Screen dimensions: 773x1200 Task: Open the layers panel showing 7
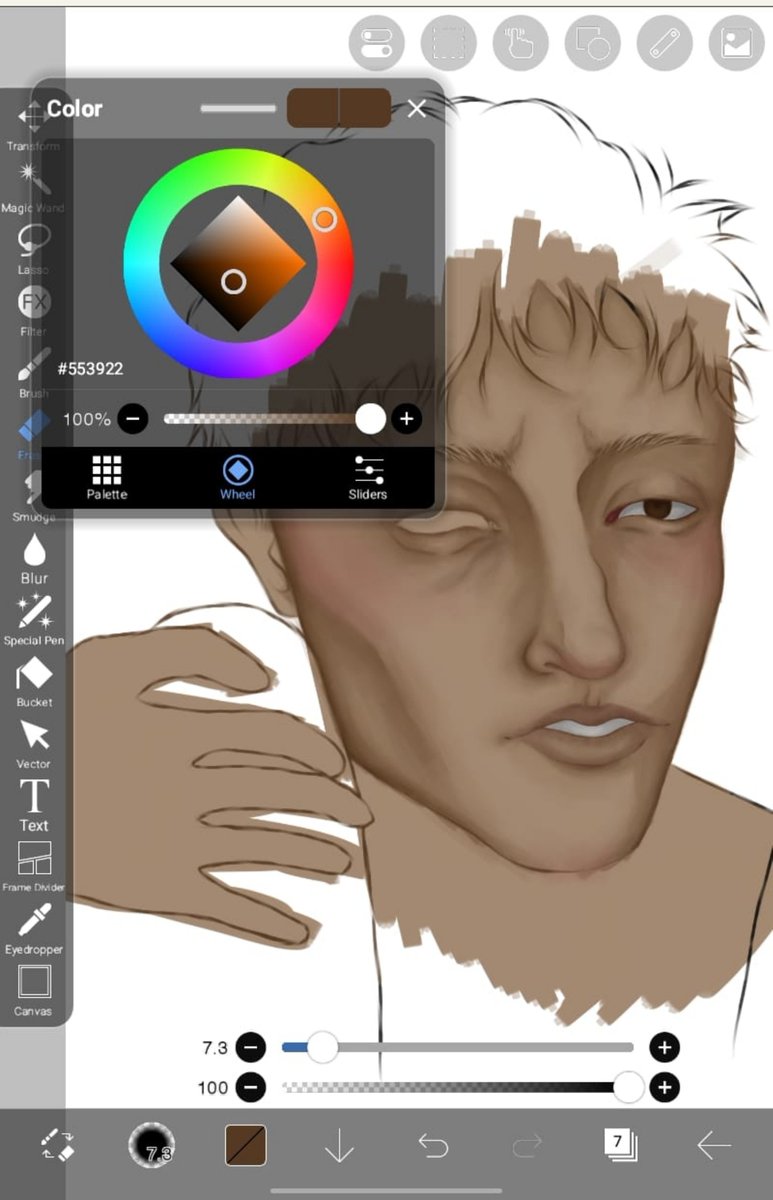click(620, 1145)
